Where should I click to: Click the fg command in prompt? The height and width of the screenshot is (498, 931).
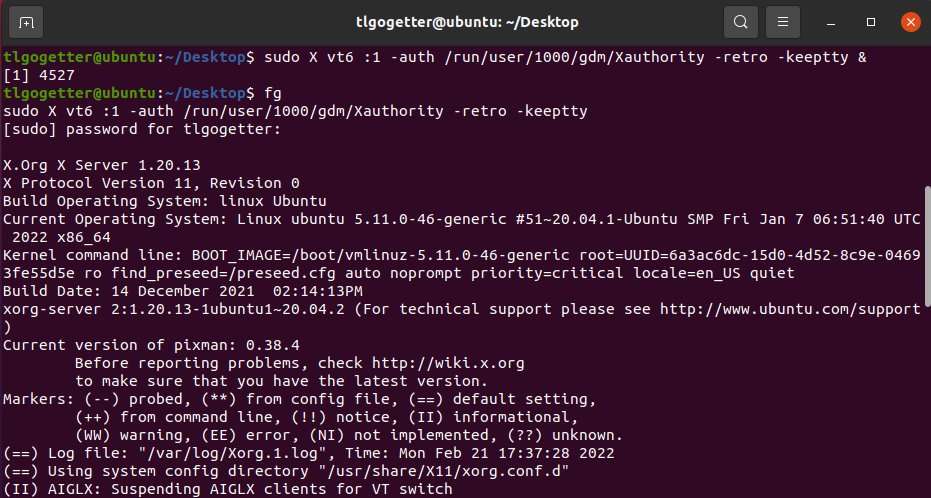[273, 93]
